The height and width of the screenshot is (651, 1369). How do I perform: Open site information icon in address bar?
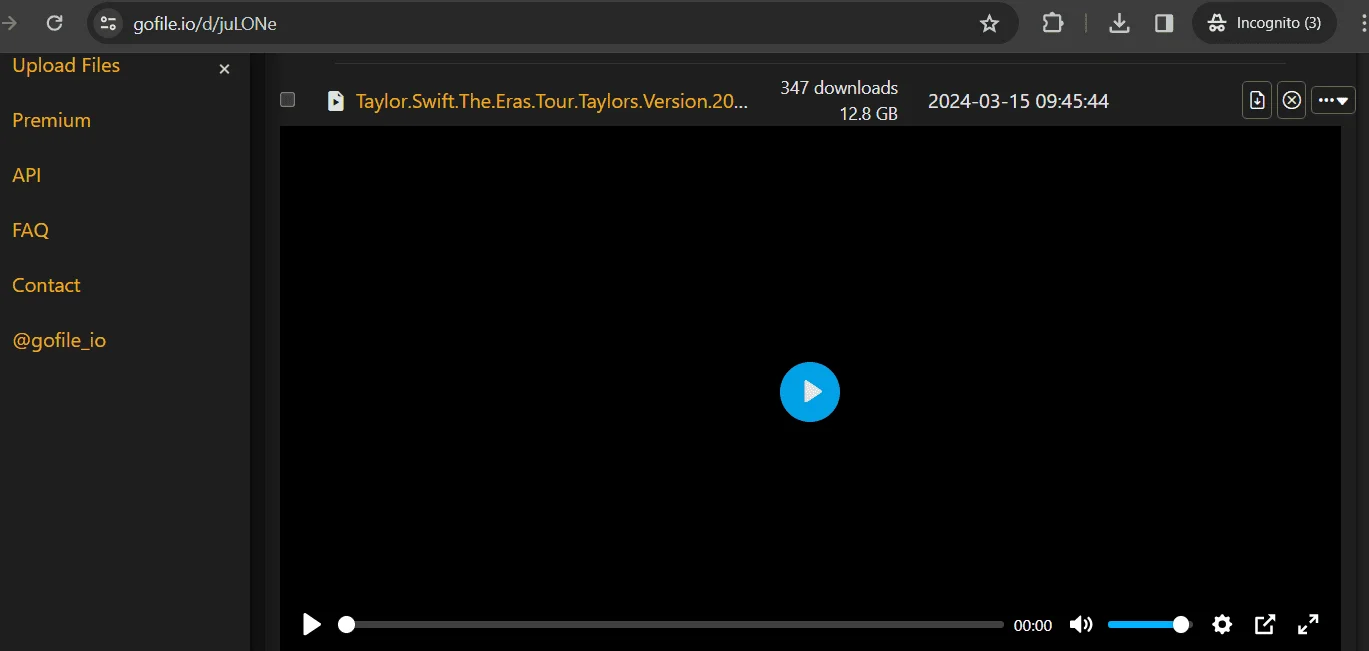coord(110,24)
